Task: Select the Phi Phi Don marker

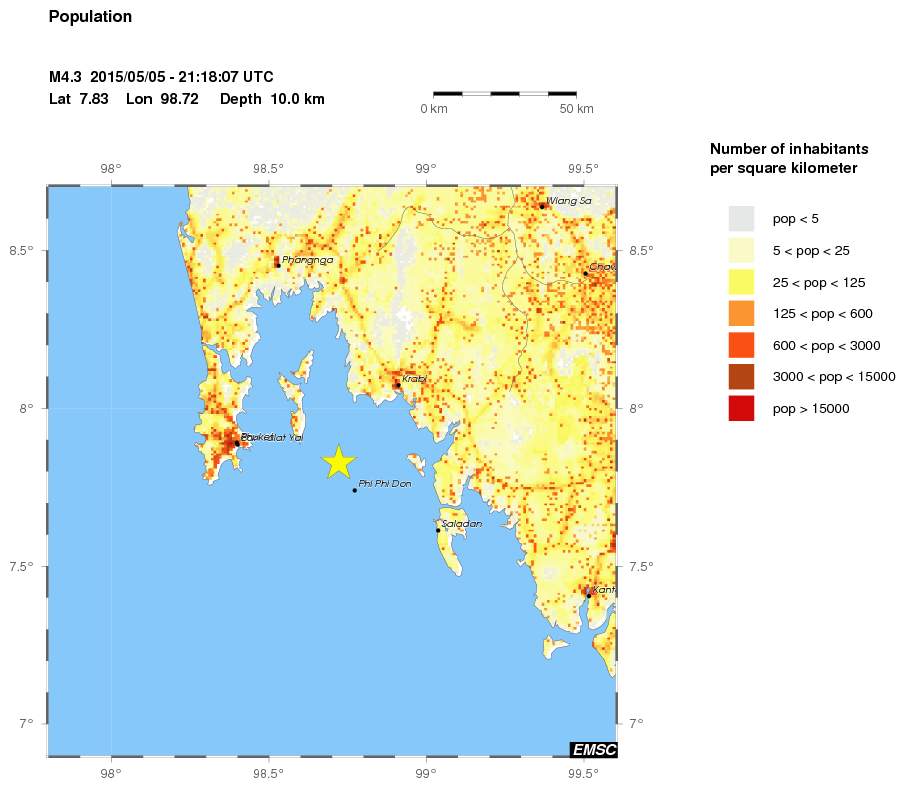Action: tap(355, 489)
